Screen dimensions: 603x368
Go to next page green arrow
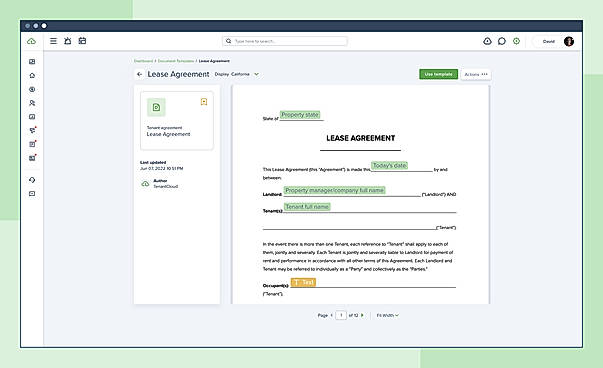coord(362,315)
